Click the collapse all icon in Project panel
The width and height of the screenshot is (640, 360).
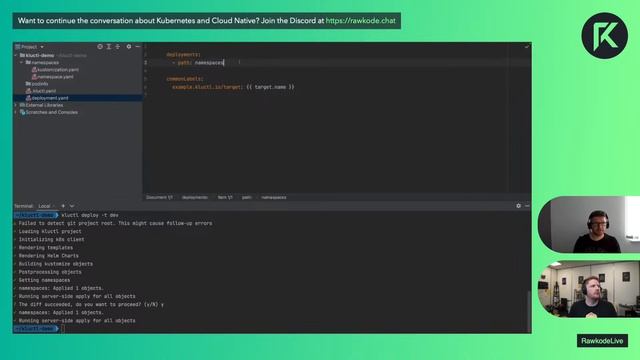click(x=118, y=47)
